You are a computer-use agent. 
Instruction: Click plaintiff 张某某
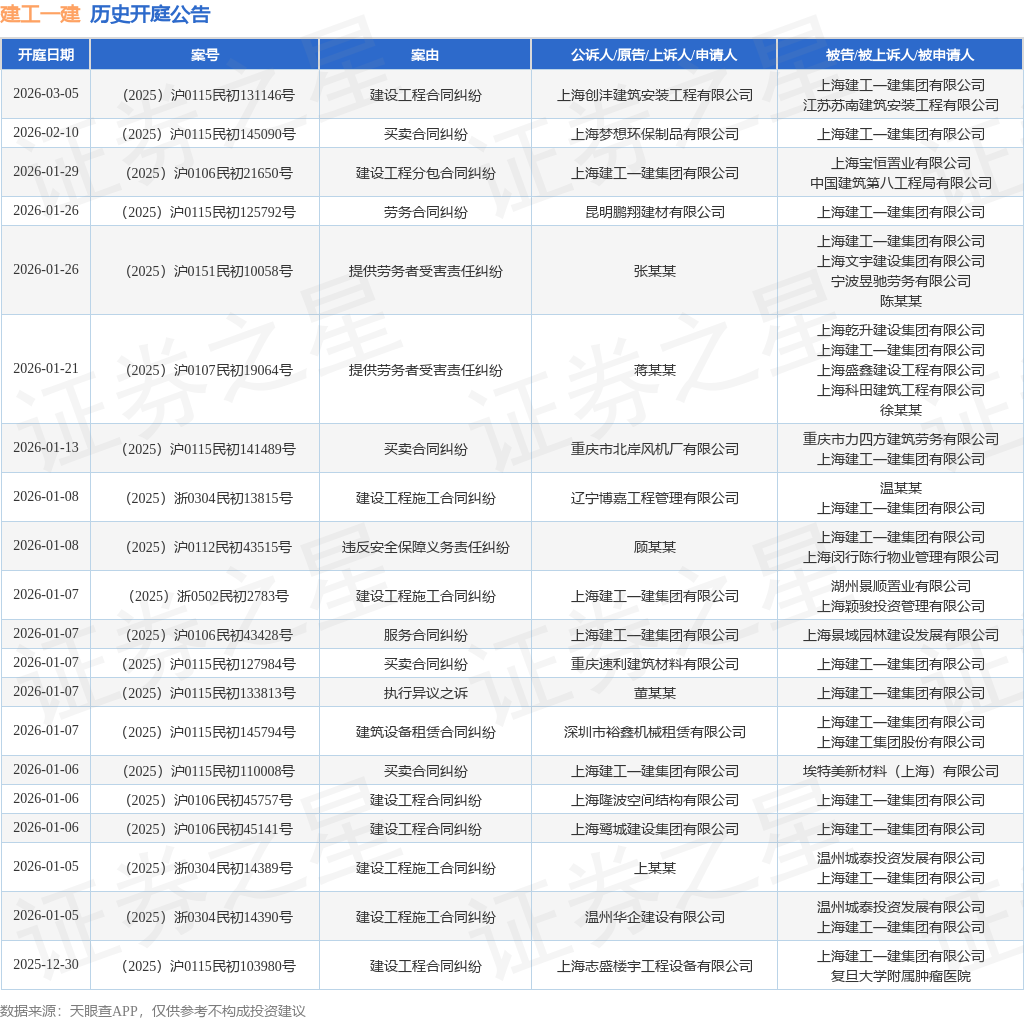(654, 272)
